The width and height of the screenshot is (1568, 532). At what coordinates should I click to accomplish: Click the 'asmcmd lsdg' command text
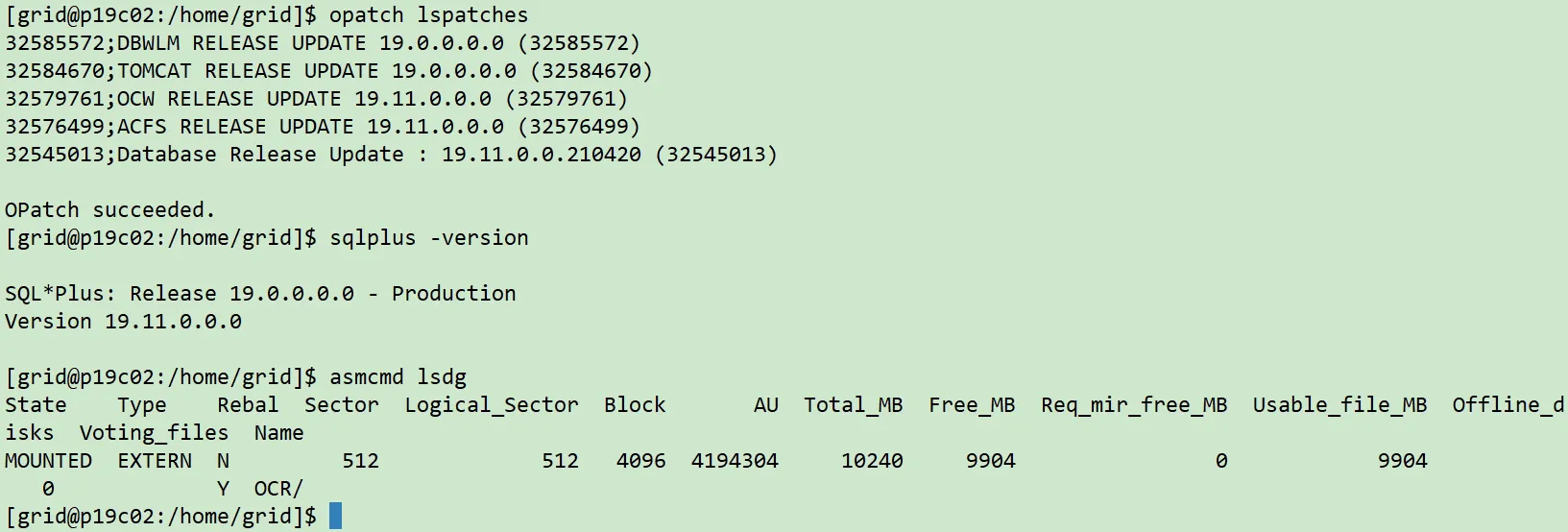pyautogui.click(x=398, y=377)
